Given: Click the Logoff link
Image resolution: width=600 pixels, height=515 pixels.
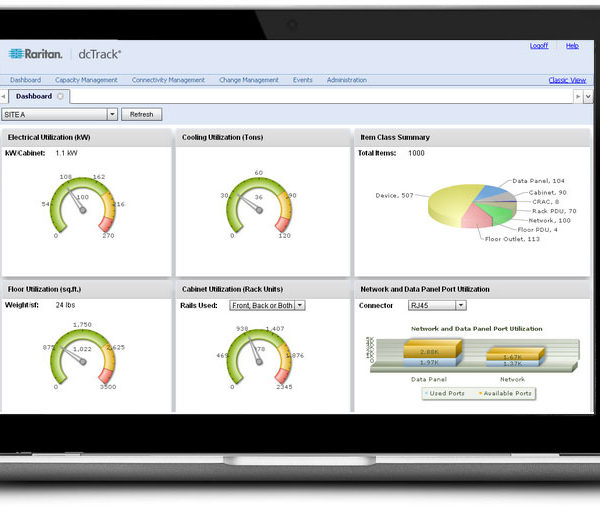Looking at the screenshot, I should [539, 46].
